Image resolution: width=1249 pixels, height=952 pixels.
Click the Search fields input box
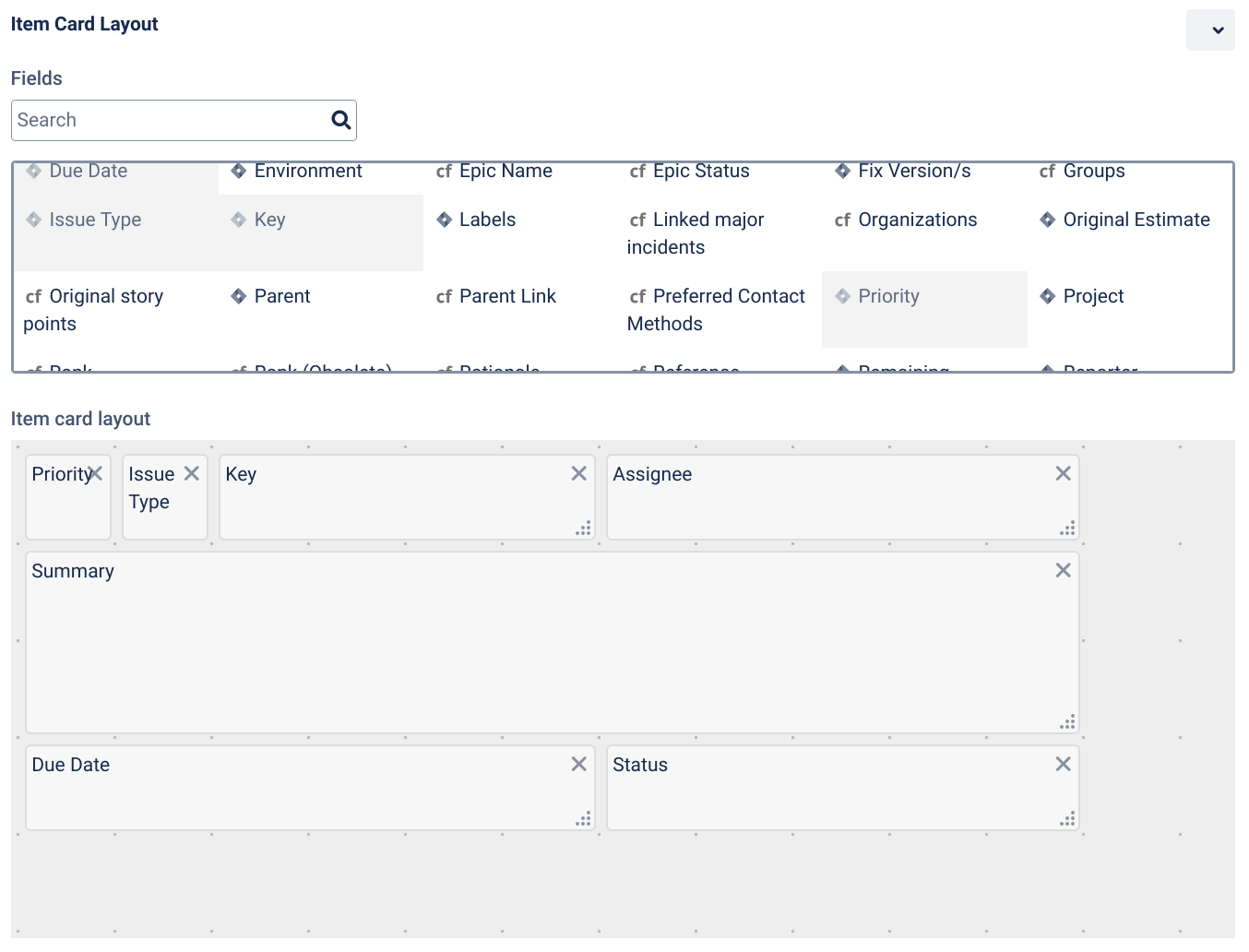(184, 120)
